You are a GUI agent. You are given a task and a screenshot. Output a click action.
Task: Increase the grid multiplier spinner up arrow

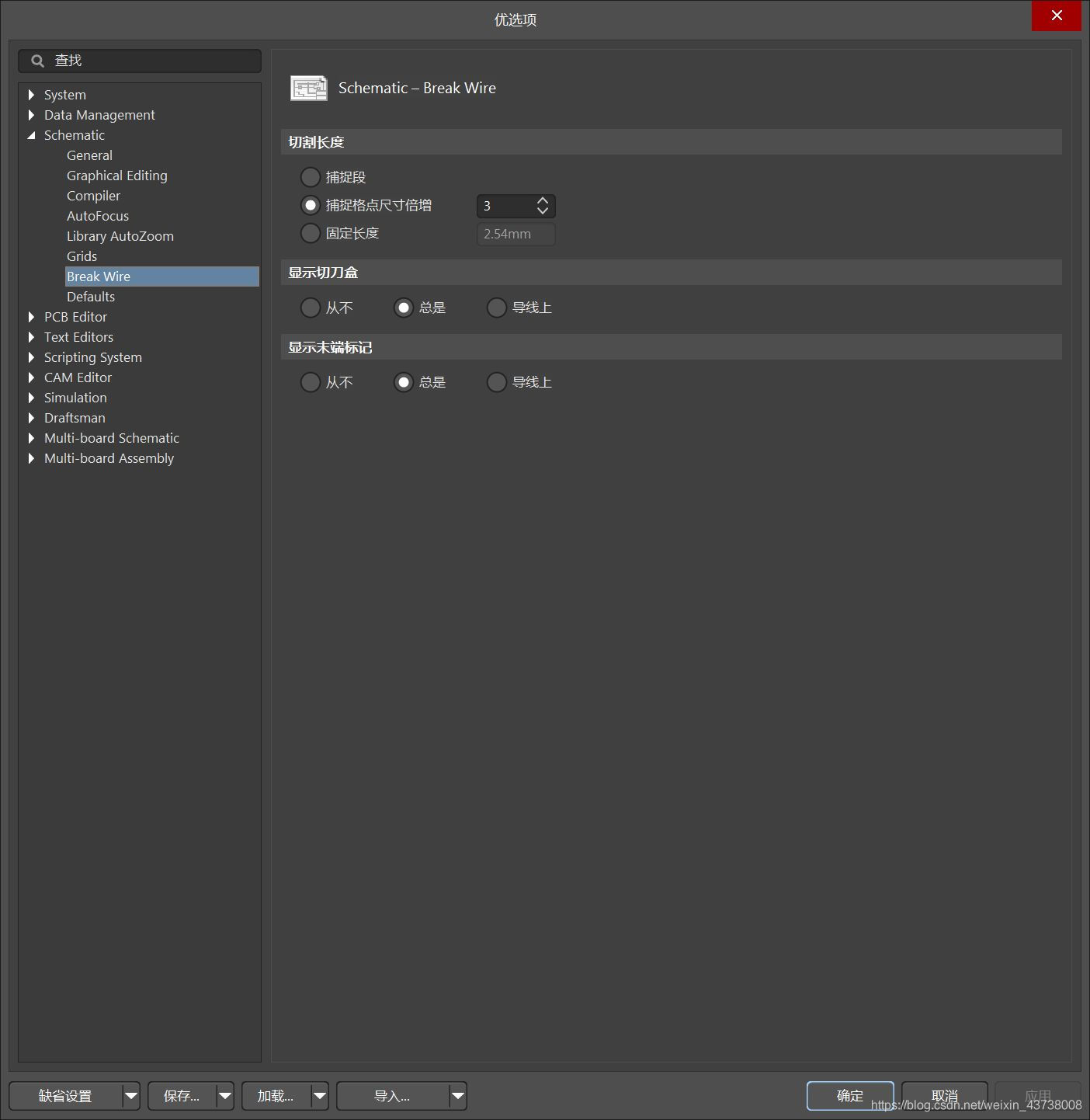[543, 200]
